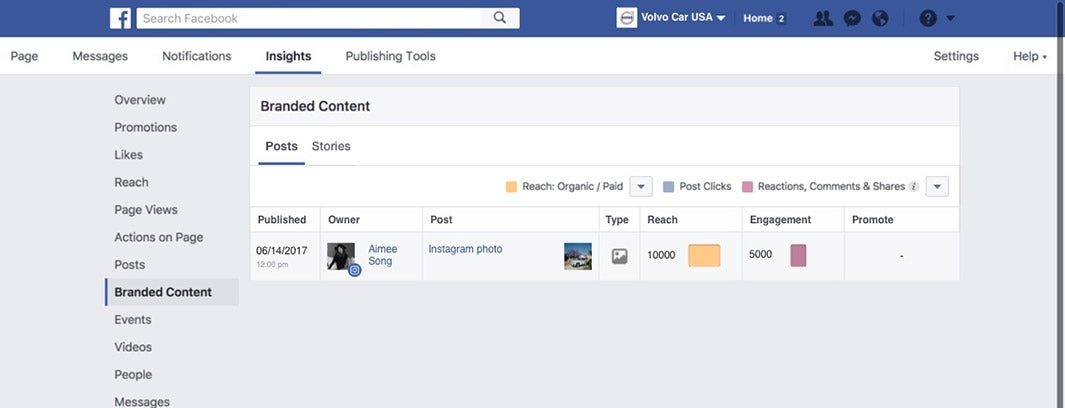Image resolution: width=1065 pixels, height=408 pixels.
Task: Click the Aimee Song owner link
Action: click(381, 255)
